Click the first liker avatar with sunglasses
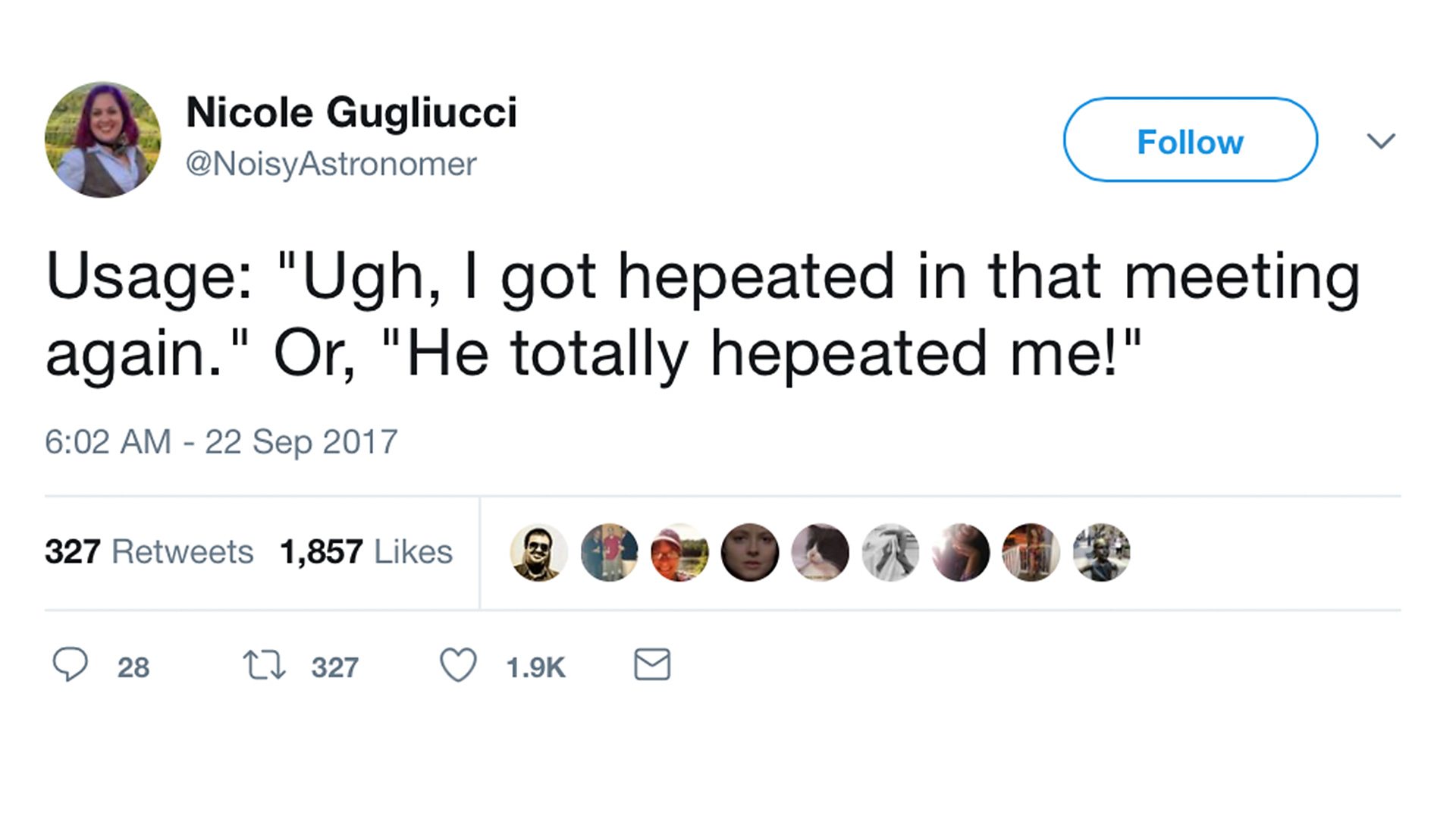Screen dimensions: 1456x819 tap(538, 552)
